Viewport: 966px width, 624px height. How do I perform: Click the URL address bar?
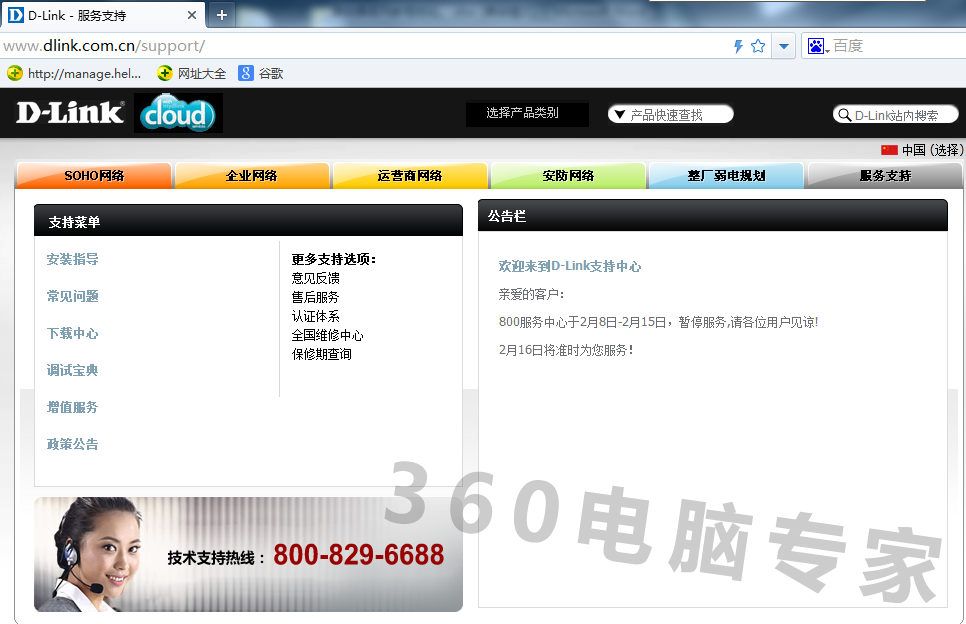363,46
